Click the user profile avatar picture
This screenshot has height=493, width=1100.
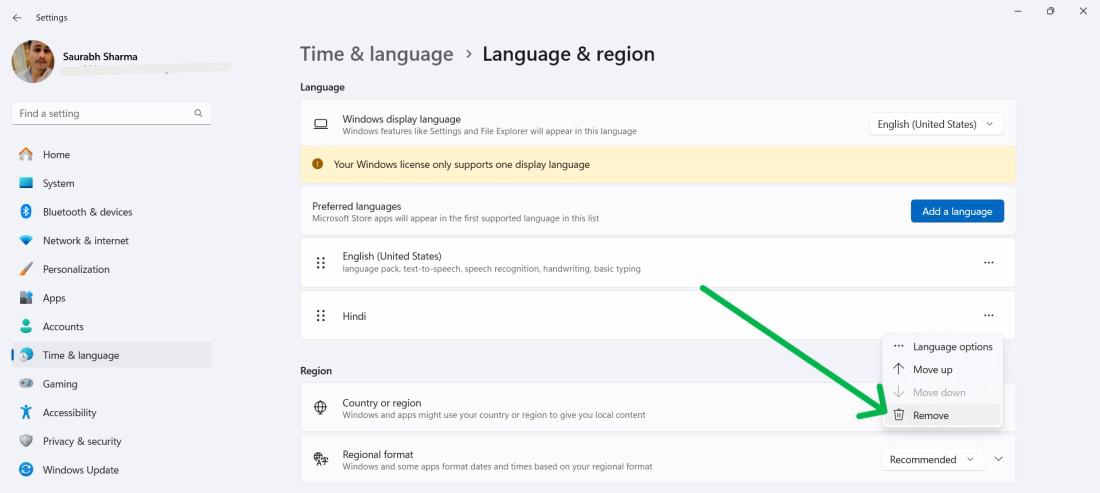tap(33, 62)
